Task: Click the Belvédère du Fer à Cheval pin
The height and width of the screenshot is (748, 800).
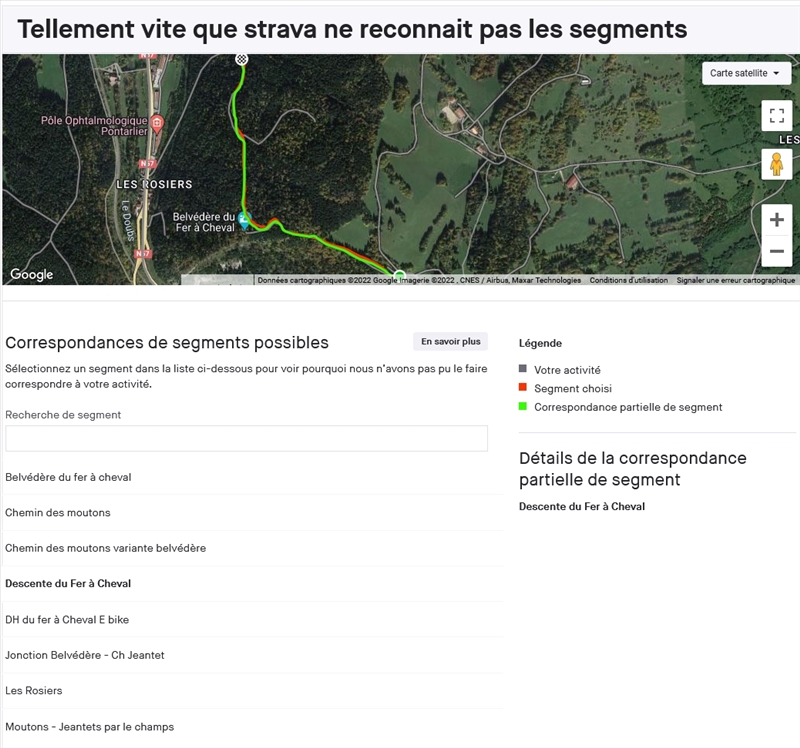Action: pyautogui.click(x=244, y=221)
